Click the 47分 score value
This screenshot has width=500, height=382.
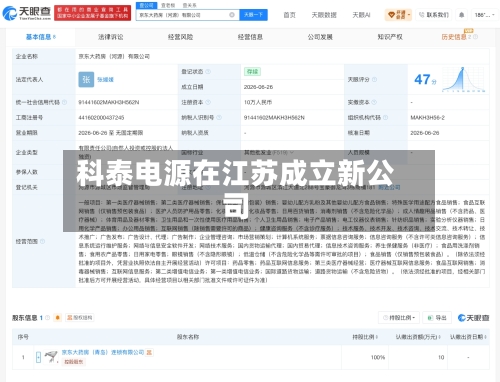click(x=425, y=80)
